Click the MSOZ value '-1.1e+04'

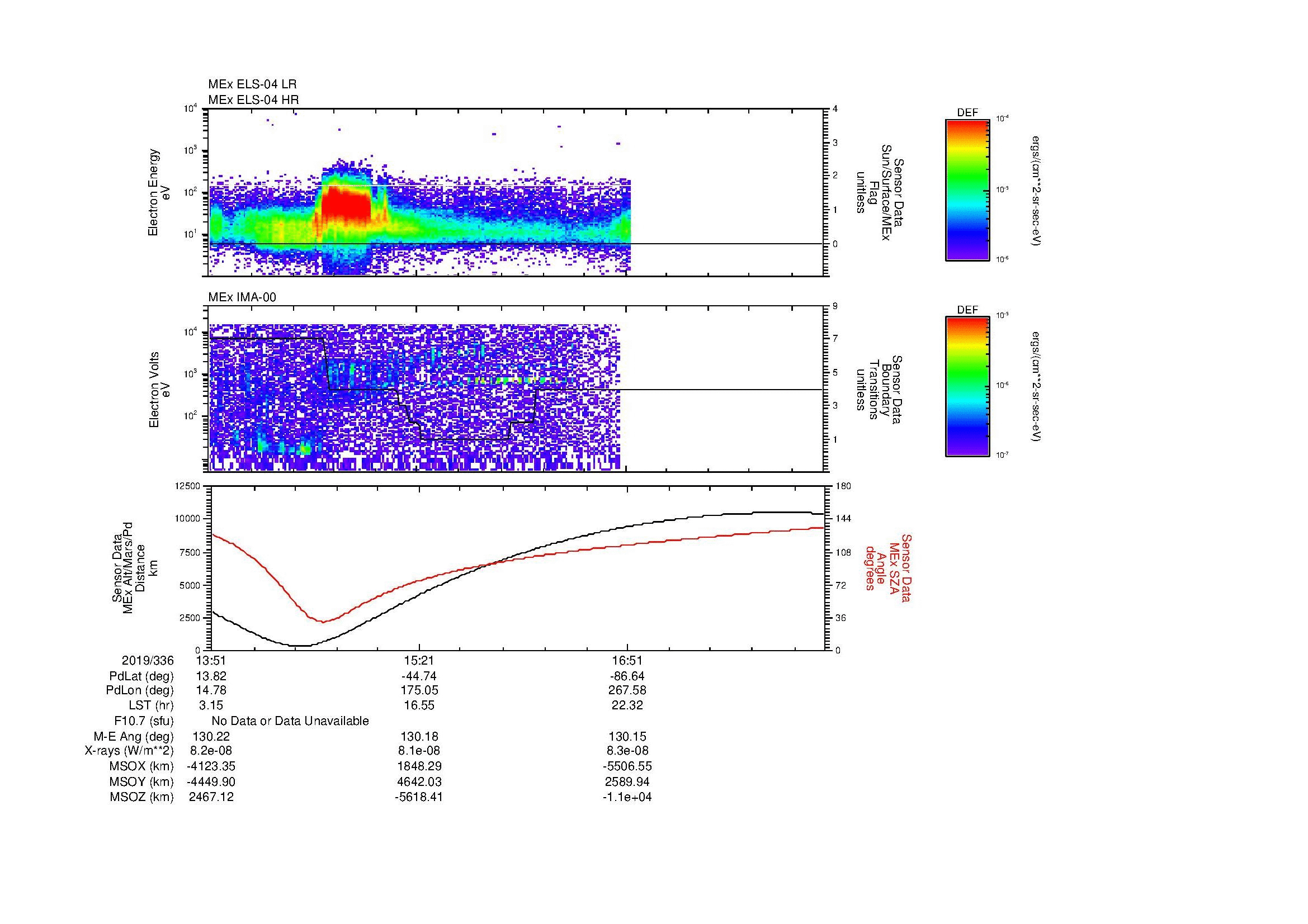tap(627, 797)
